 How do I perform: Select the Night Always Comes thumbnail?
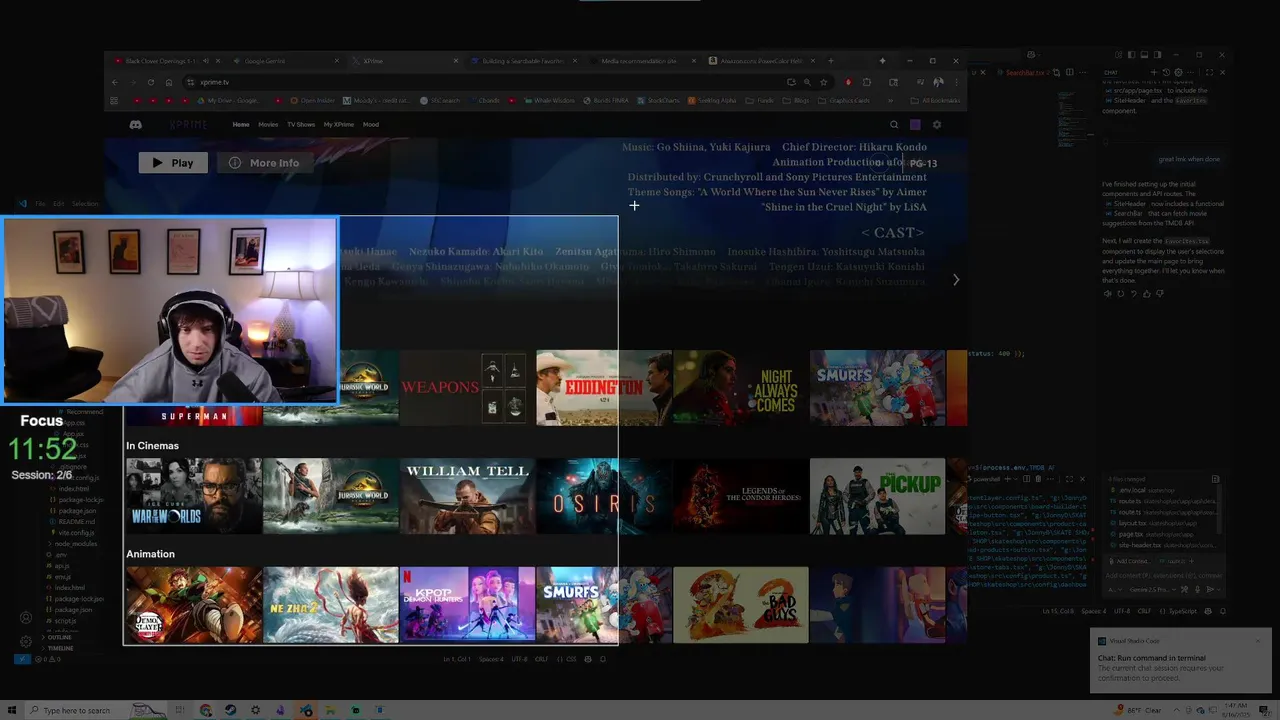[740, 388]
